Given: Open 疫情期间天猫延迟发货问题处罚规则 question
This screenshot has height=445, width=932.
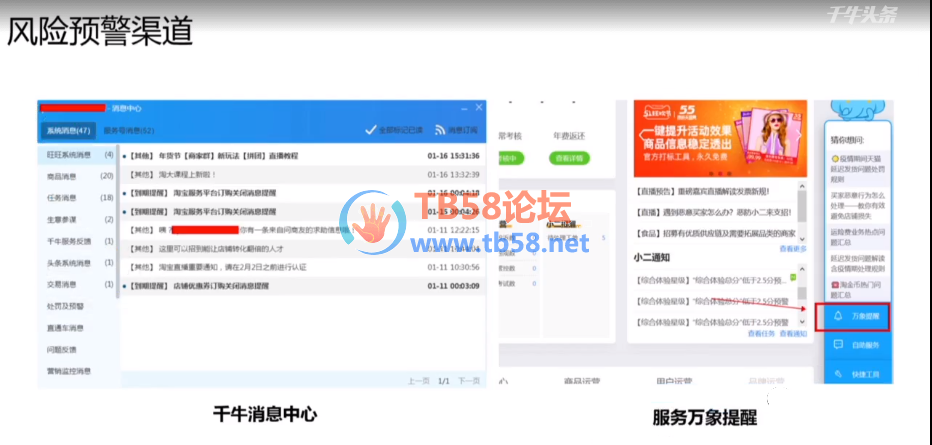Looking at the screenshot, I should [x=859, y=168].
